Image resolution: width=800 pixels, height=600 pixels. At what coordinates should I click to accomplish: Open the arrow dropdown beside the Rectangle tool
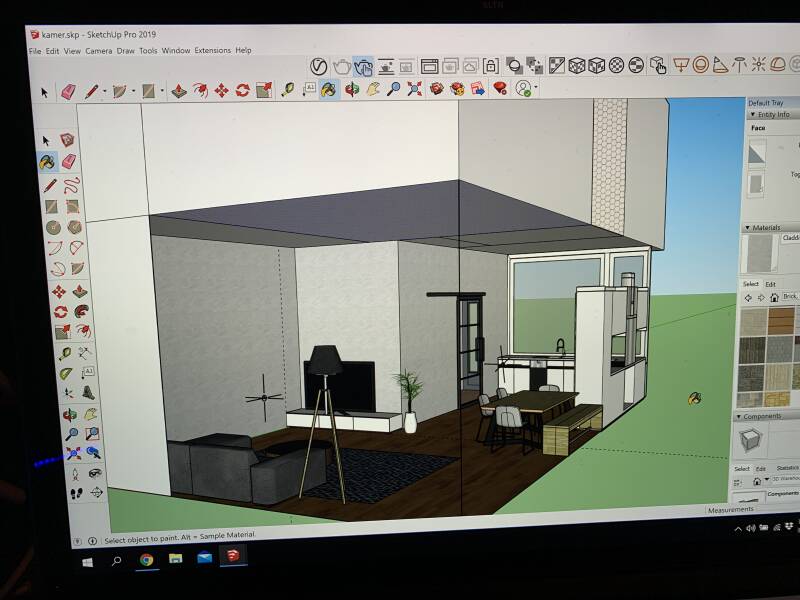point(162,91)
